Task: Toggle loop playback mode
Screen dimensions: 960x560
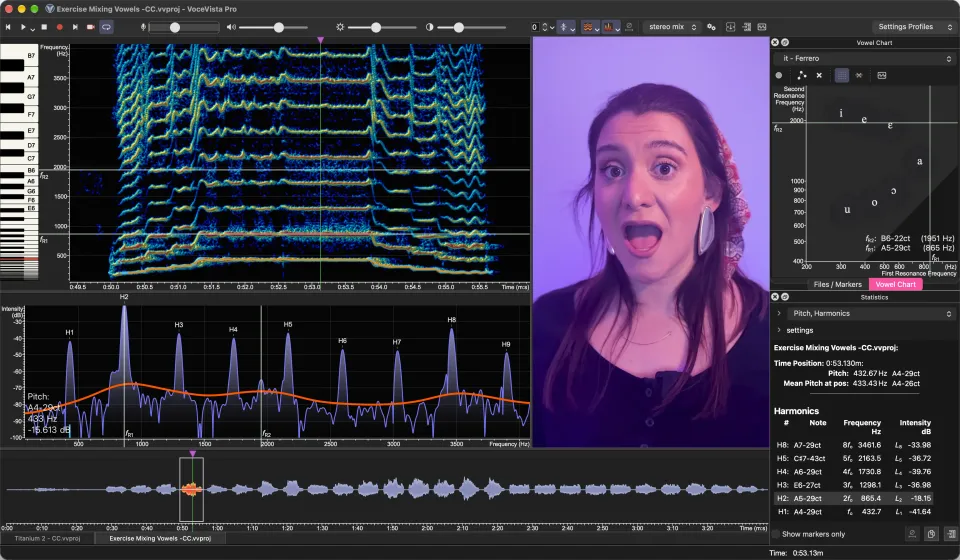Action: pos(107,27)
